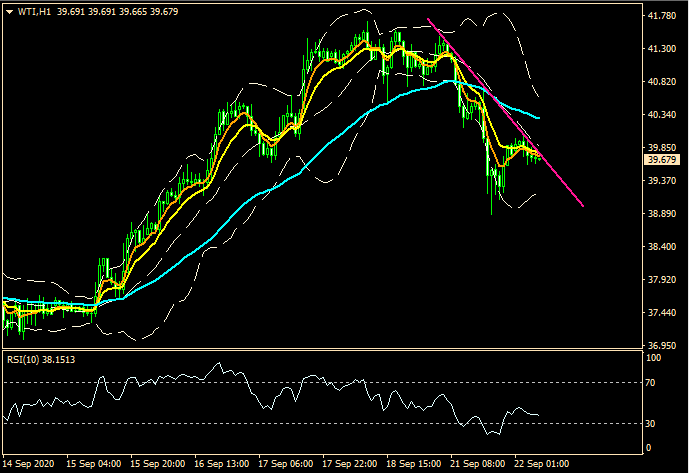Image resolution: width=690 pixels, height=473 pixels.
Task: Click the current price tag 39.679
Action: pyautogui.click(x=664, y=159)
